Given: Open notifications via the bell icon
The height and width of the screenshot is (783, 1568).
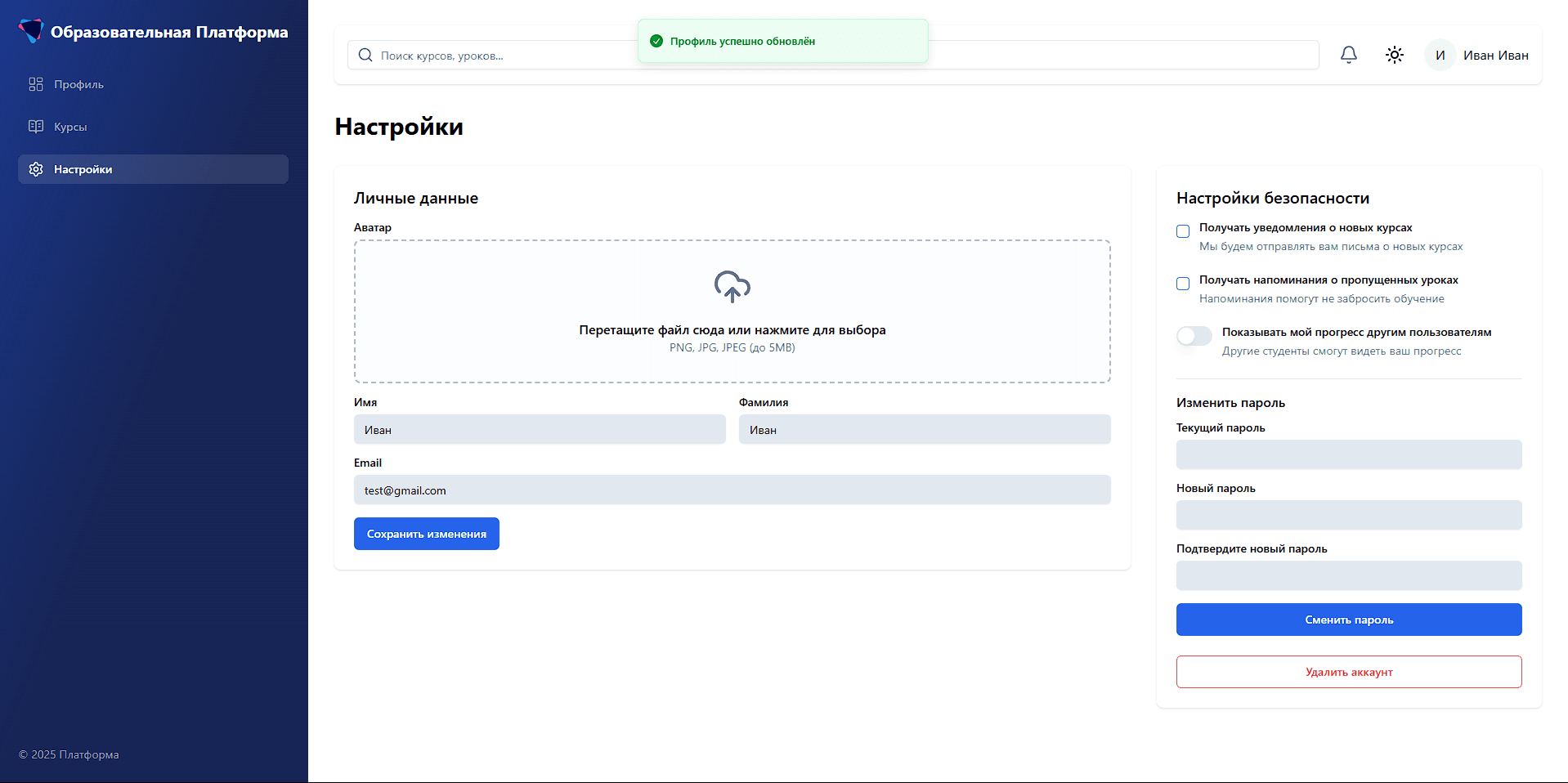Looking at the screenshot, I should pos(1348,54).
